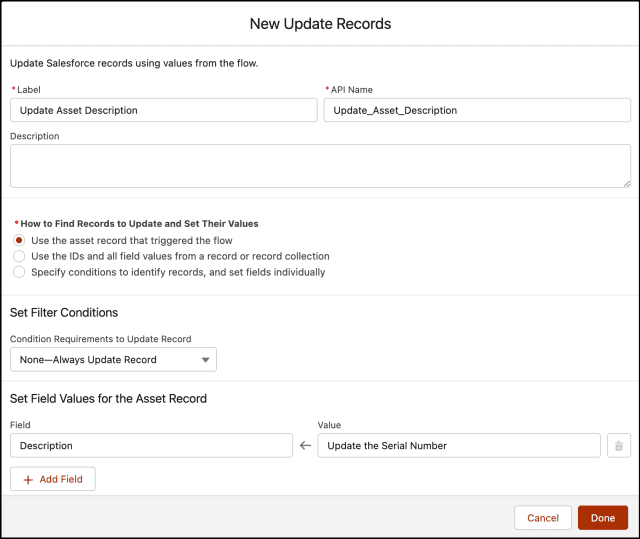Click into the API Name field
The width and height of the screenshot is (640, 539).
tap(477, 110)
